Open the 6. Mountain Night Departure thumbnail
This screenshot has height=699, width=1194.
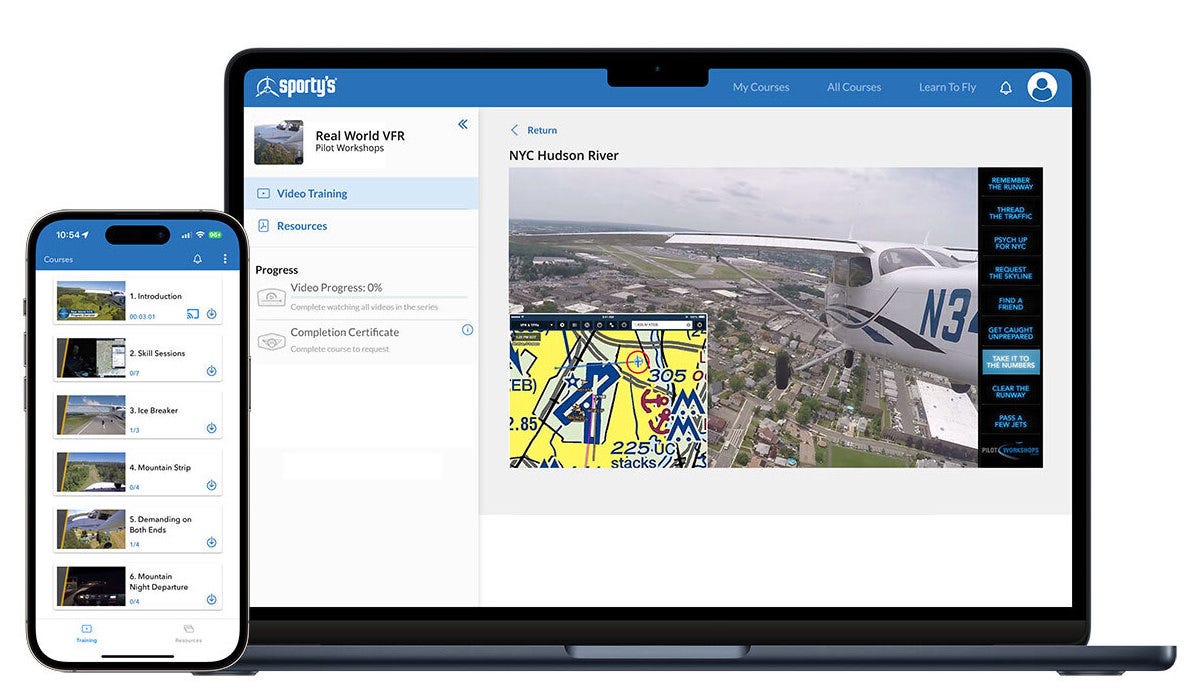coord(91,586)
